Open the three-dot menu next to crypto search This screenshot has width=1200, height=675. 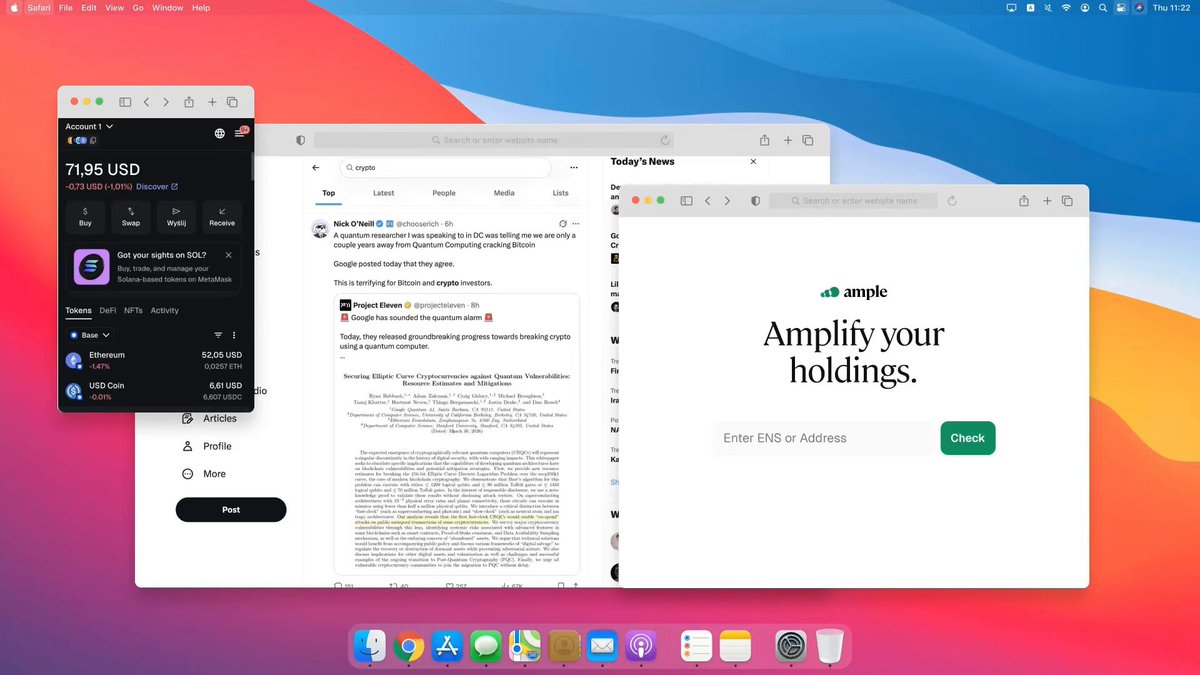click(x=574, y=168)
